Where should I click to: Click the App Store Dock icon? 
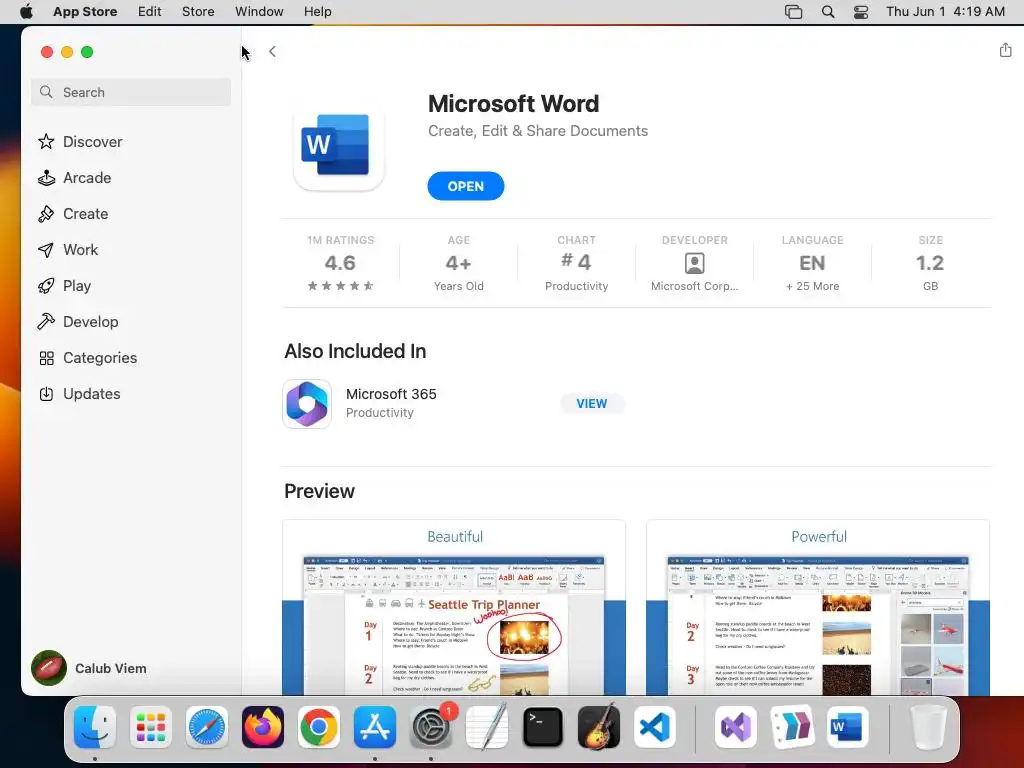pyautogui.click(x=375, y=727)
